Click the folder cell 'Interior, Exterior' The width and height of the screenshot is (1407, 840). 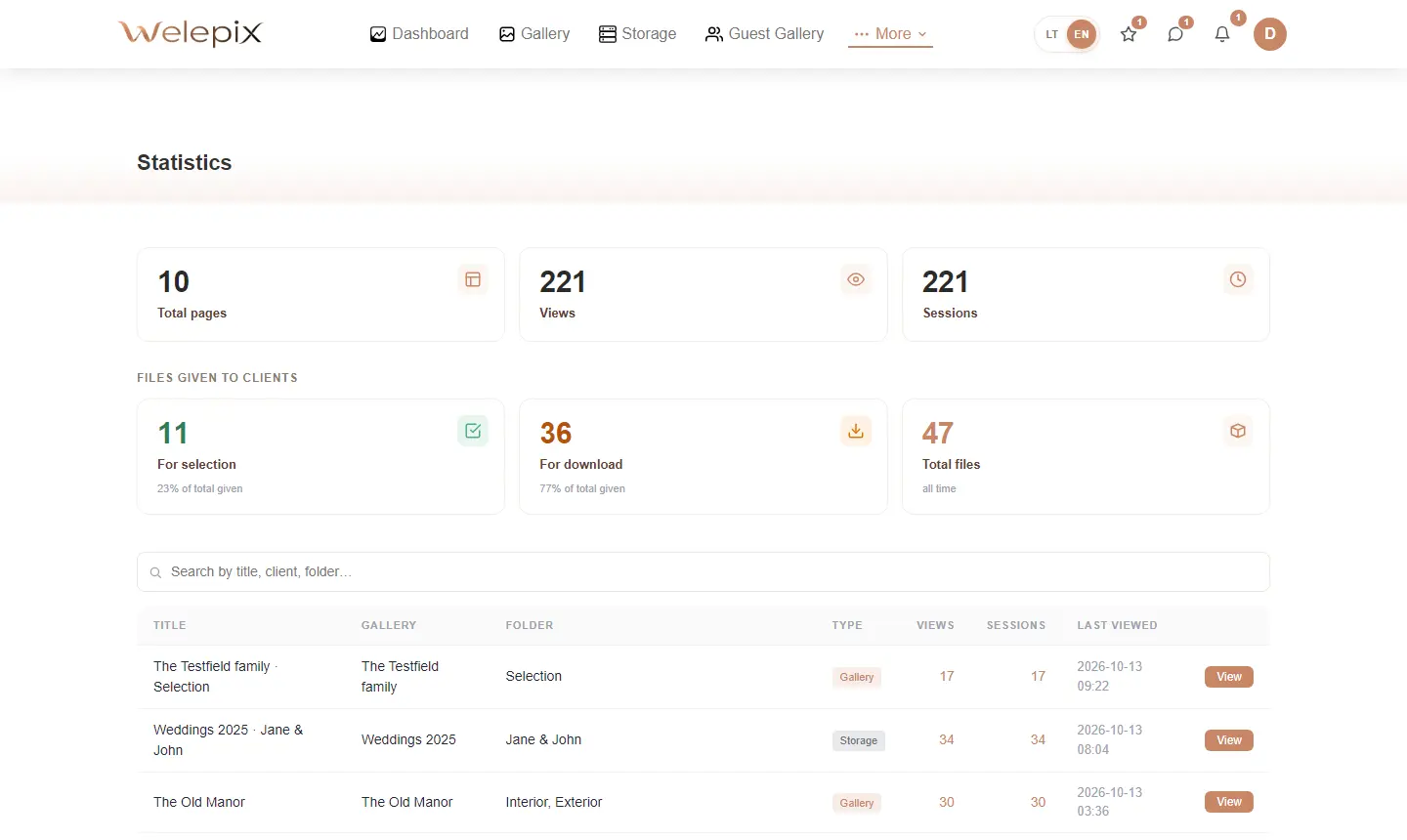click(x=554, y=802)
